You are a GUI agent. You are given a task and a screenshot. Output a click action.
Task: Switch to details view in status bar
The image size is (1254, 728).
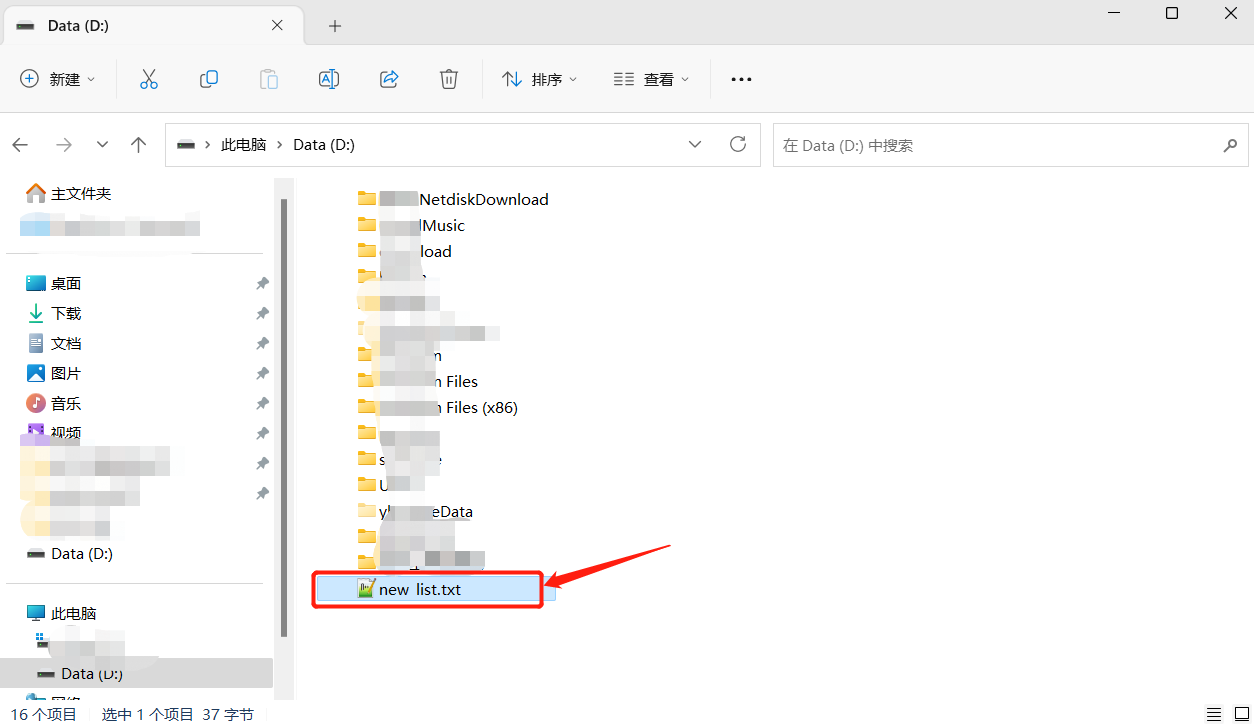1213,714
